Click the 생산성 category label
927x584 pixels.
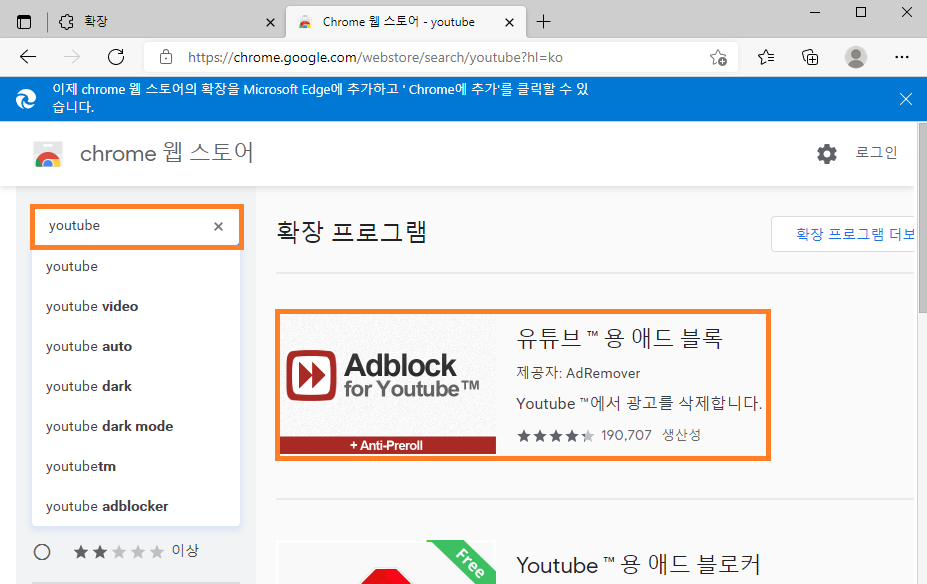pyautogui.click(x=681, y=435)
